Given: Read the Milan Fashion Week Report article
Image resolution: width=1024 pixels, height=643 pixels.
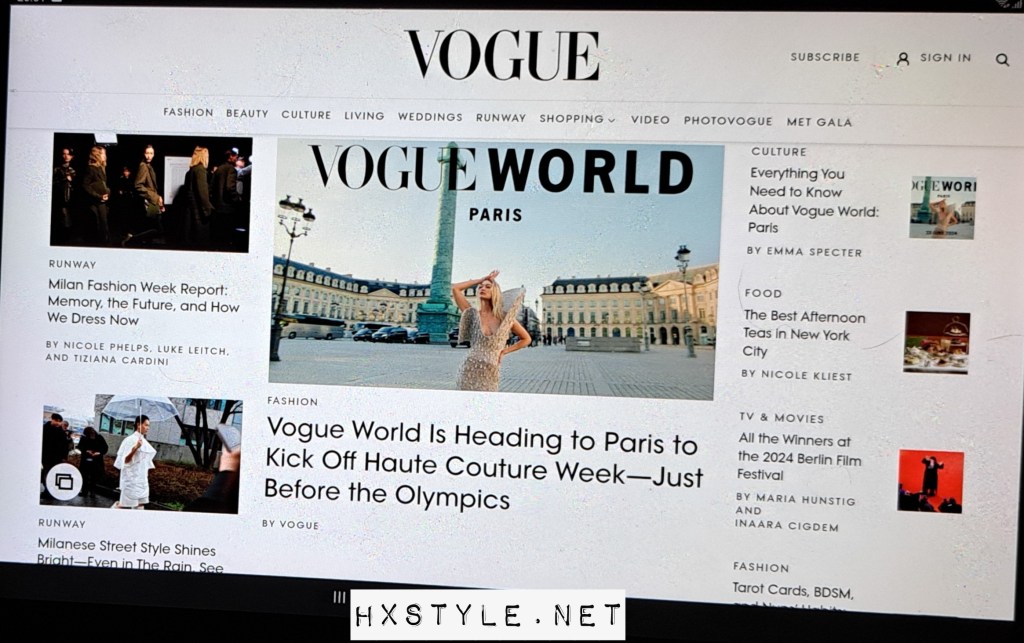Looking at the screenshot, I should [x=143, y=303].
